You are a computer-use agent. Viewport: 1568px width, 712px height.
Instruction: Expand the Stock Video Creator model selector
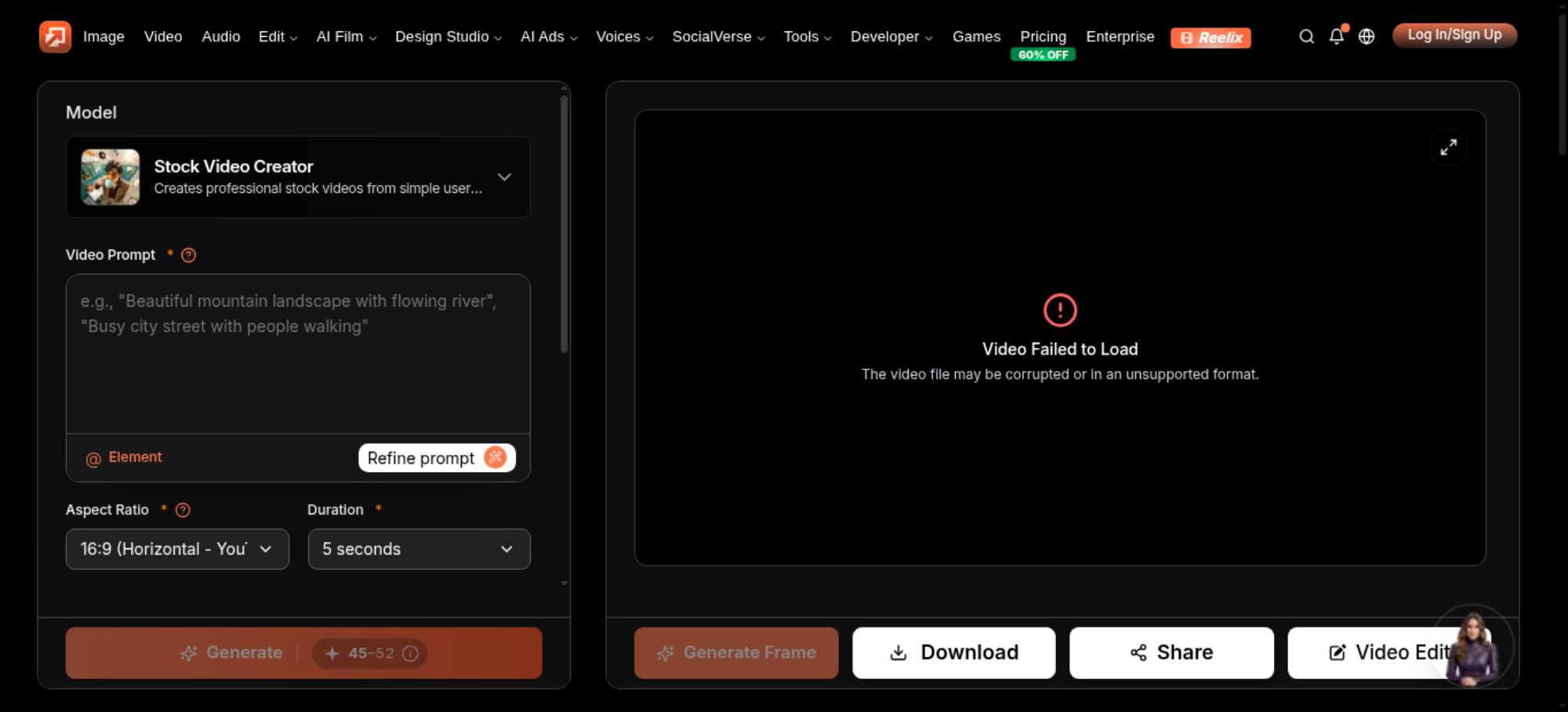pos(298,177)
